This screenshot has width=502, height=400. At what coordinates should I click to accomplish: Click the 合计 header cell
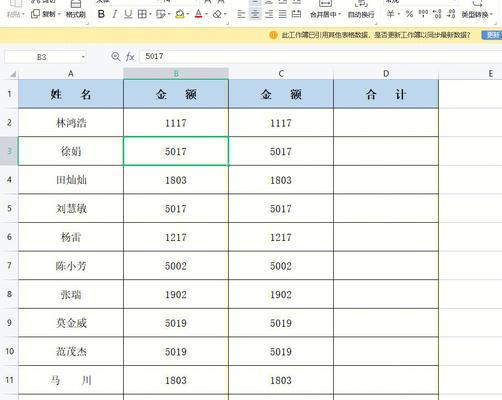pos(386,94)
